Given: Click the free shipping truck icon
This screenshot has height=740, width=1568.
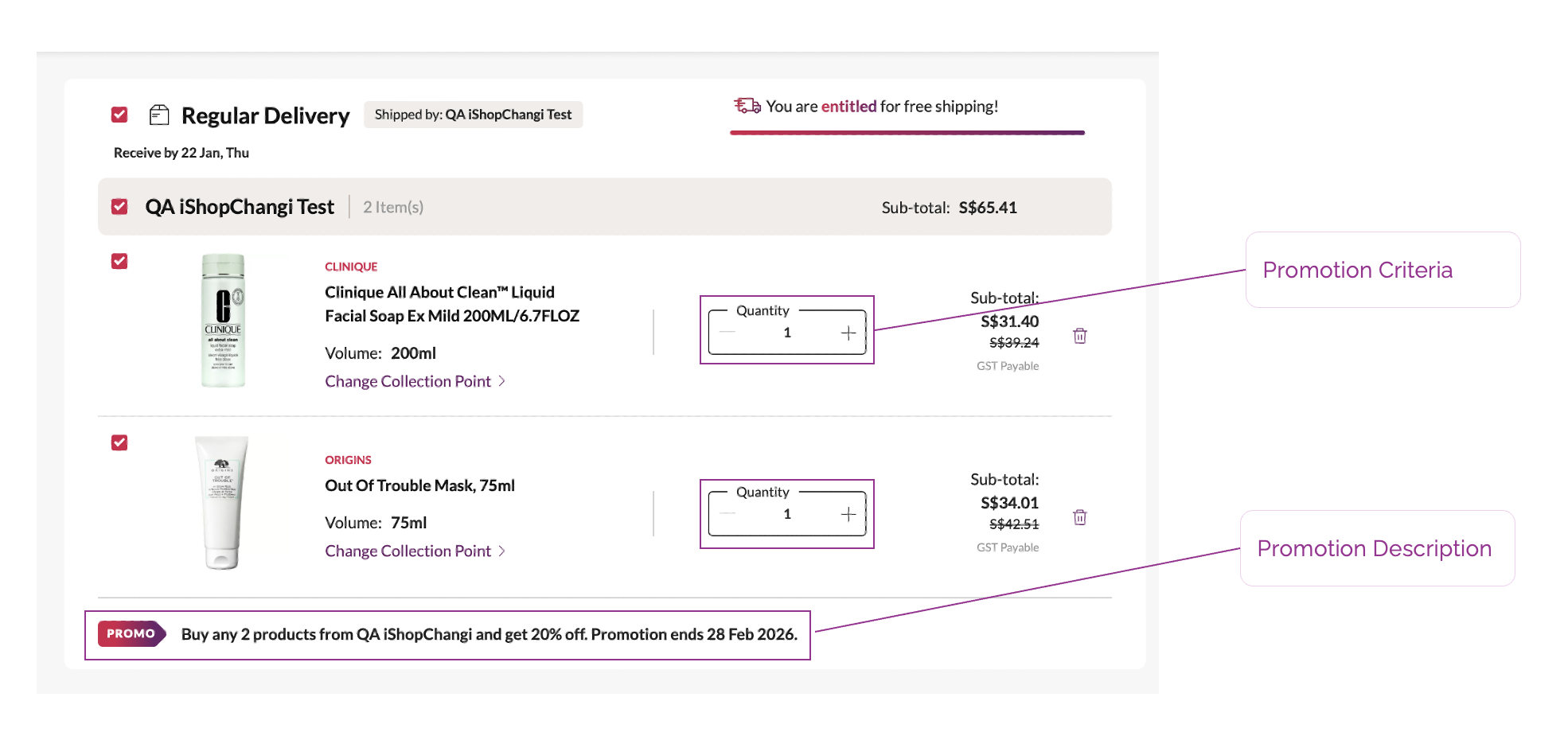Looking at the screenshot, I should [747, 106].
